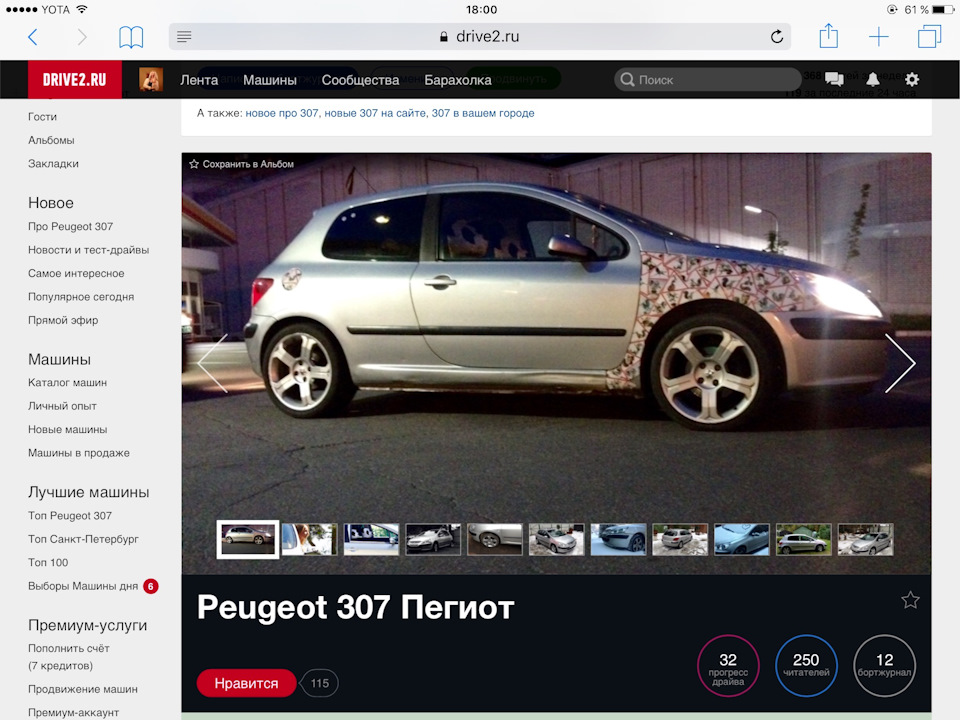Open the notifications bell icon
960x720 pixels.
pos(873,79)
